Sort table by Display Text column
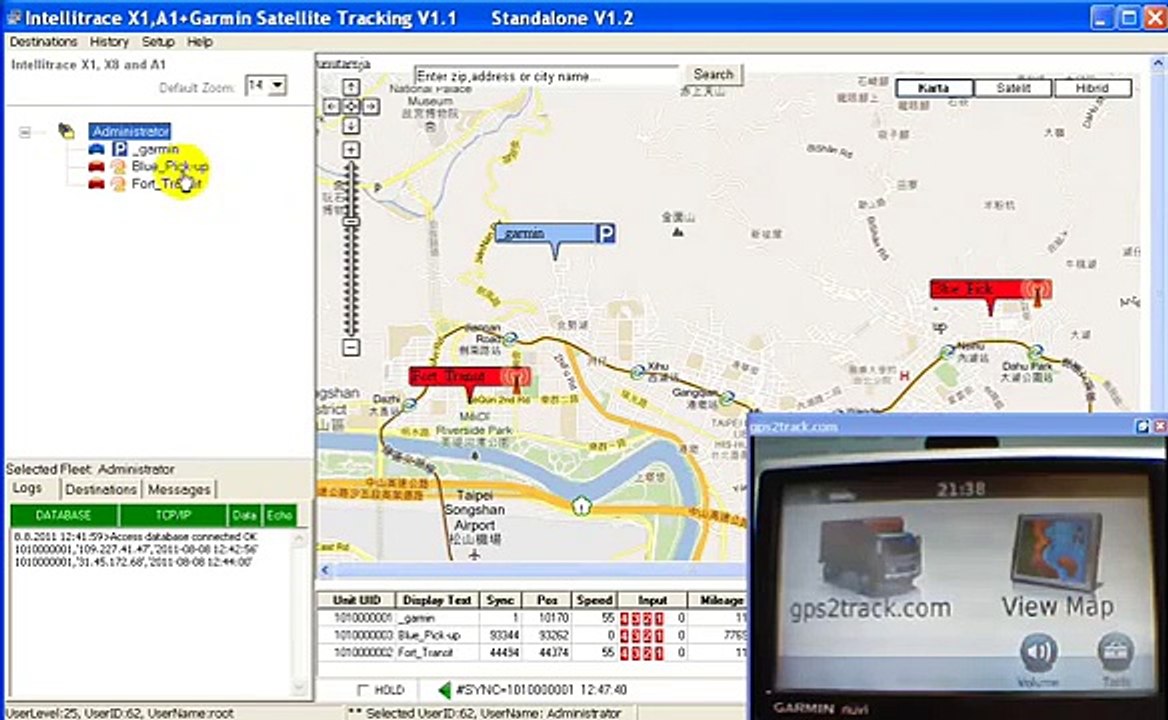This screenshot has height=720, width=1168. click(x=437, y=600)
